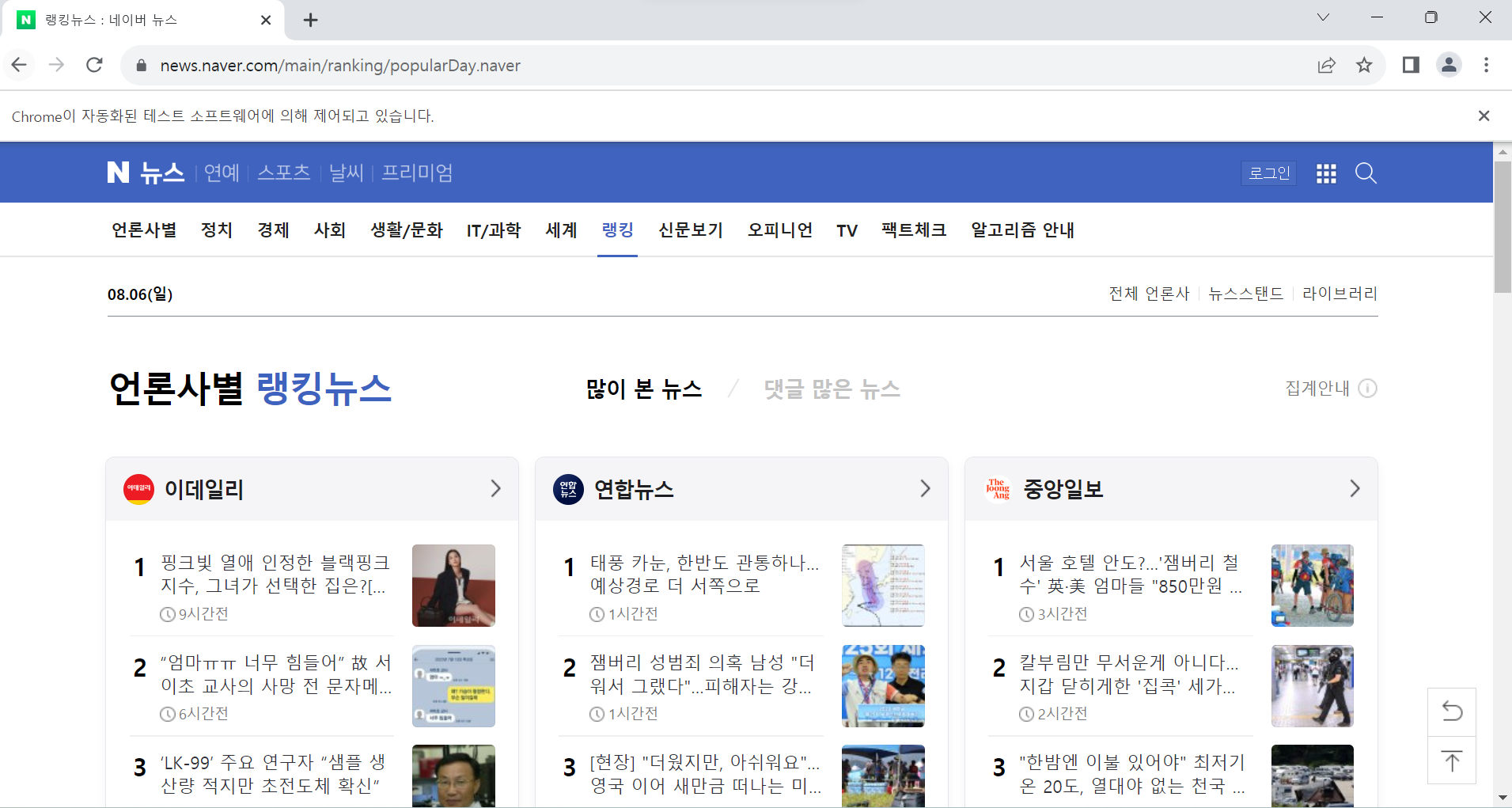Open 알고리즘 안내 page
Viewport: 1512px width, 808px height.
coord(1022,230)
